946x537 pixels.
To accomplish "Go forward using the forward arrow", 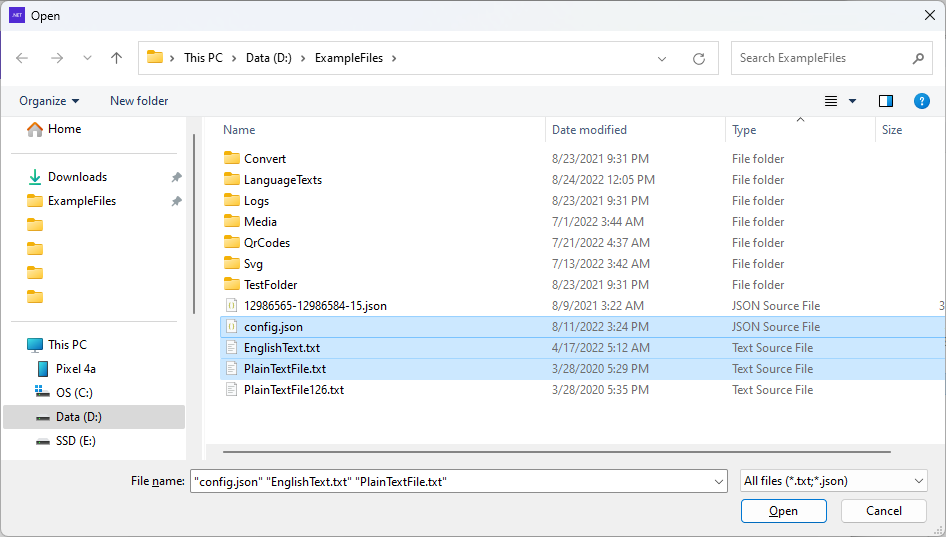I will tap(57, 58).
